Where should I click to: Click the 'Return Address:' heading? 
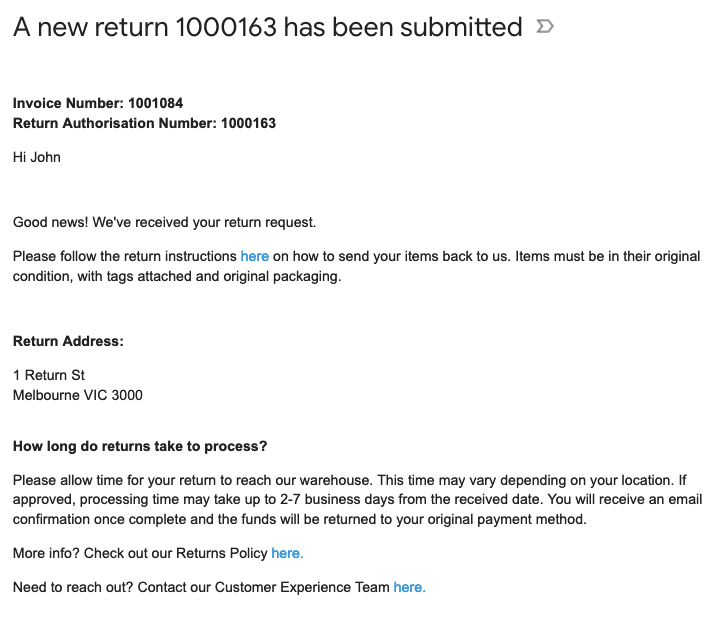tap(68, 341)
